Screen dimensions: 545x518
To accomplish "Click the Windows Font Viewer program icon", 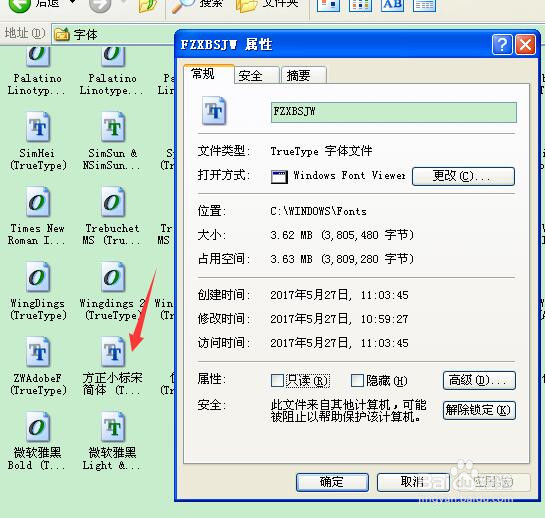I will click(279, 177).
